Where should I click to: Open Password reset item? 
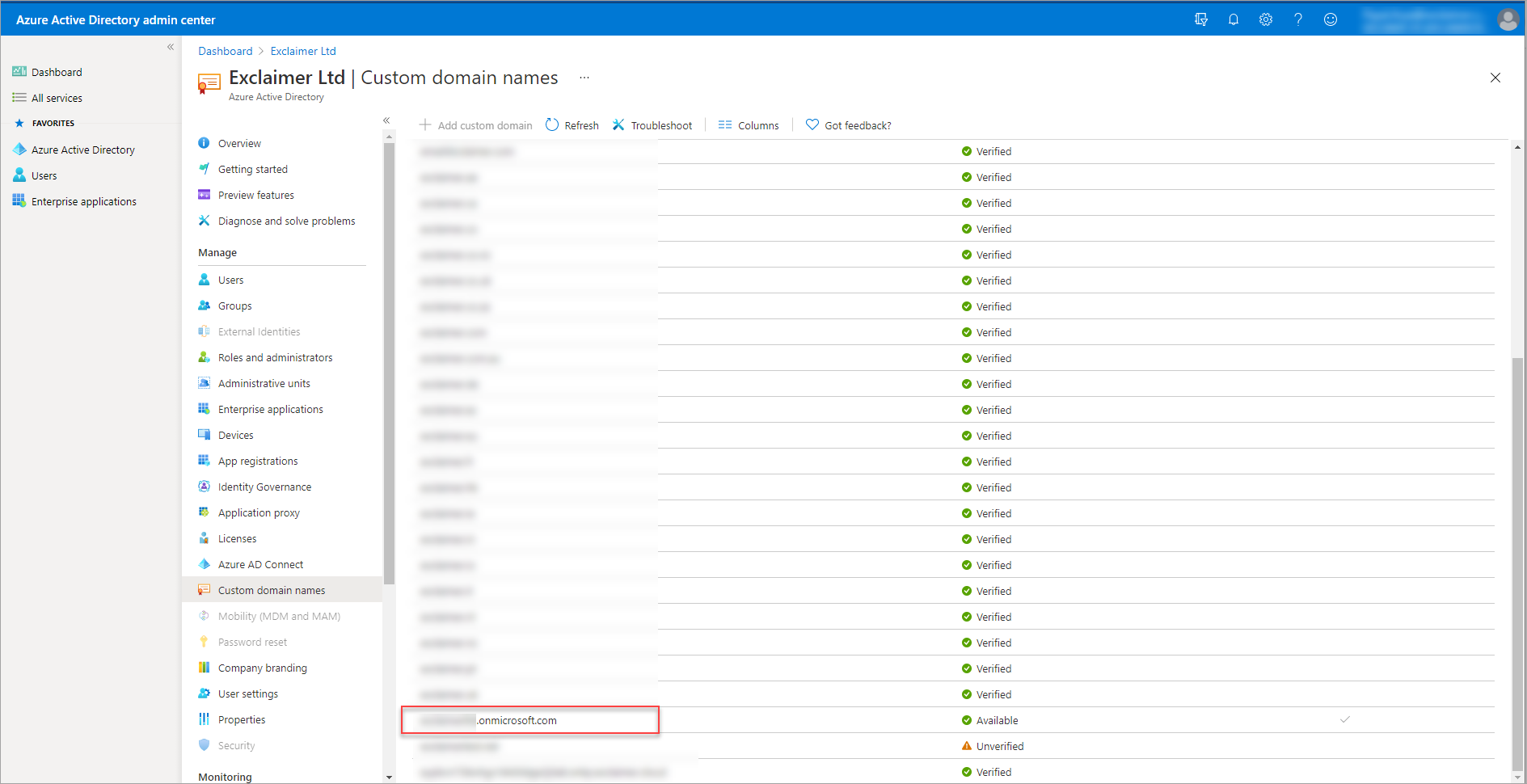(252, 642)
